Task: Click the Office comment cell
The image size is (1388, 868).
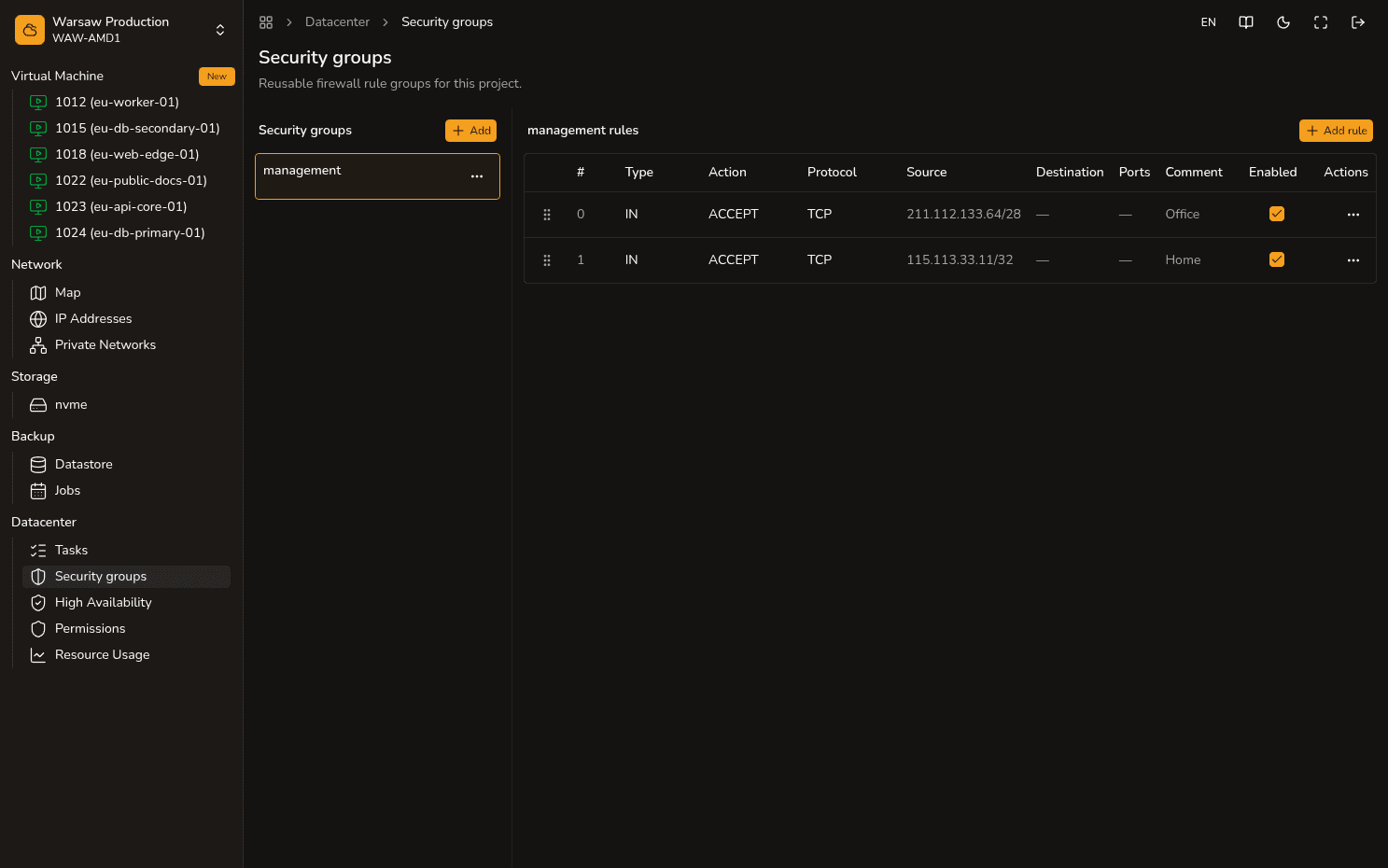Action: [x=1183, y=215]
